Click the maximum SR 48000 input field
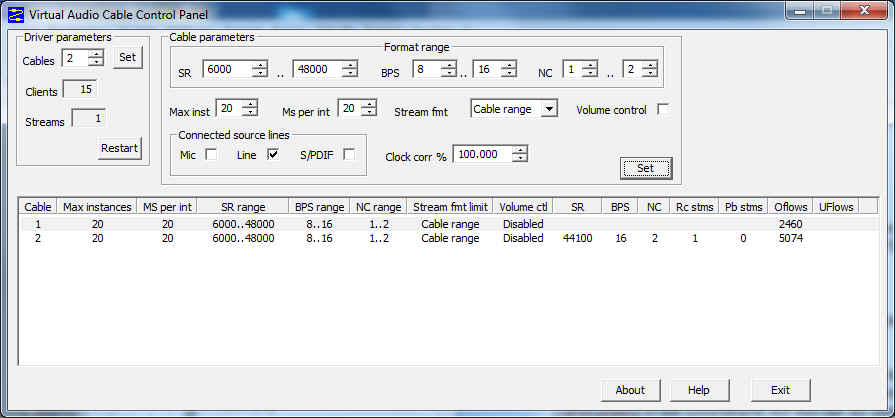This screenshot has height=418, width=895. tap(319, 69)
